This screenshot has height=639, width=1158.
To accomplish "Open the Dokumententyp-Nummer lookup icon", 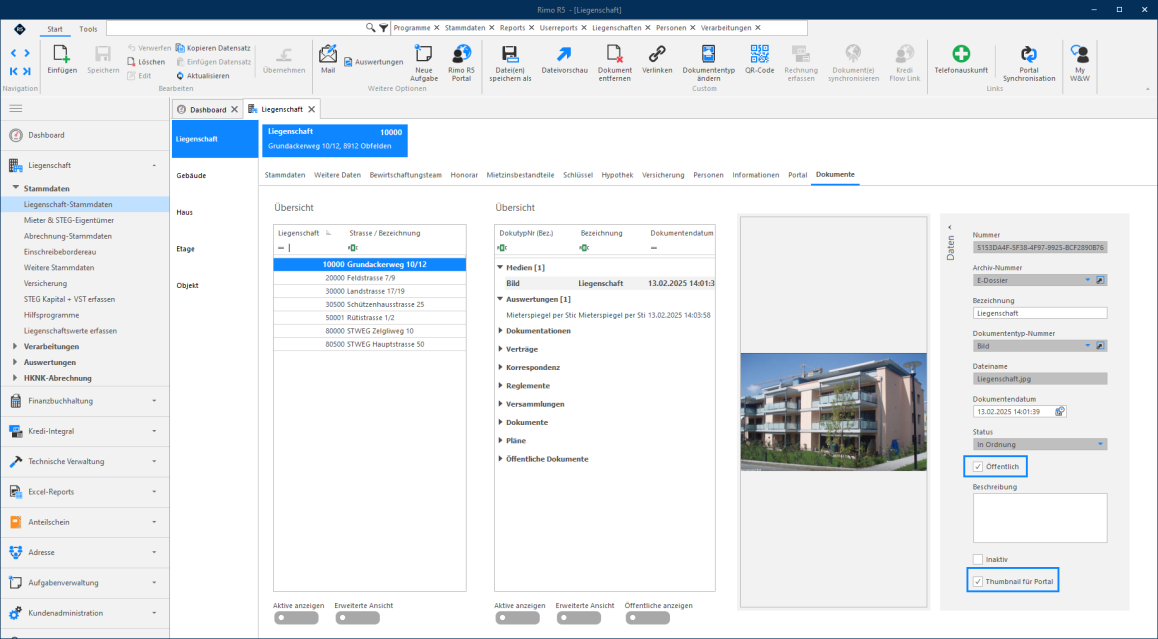I will coord(1100,346).
